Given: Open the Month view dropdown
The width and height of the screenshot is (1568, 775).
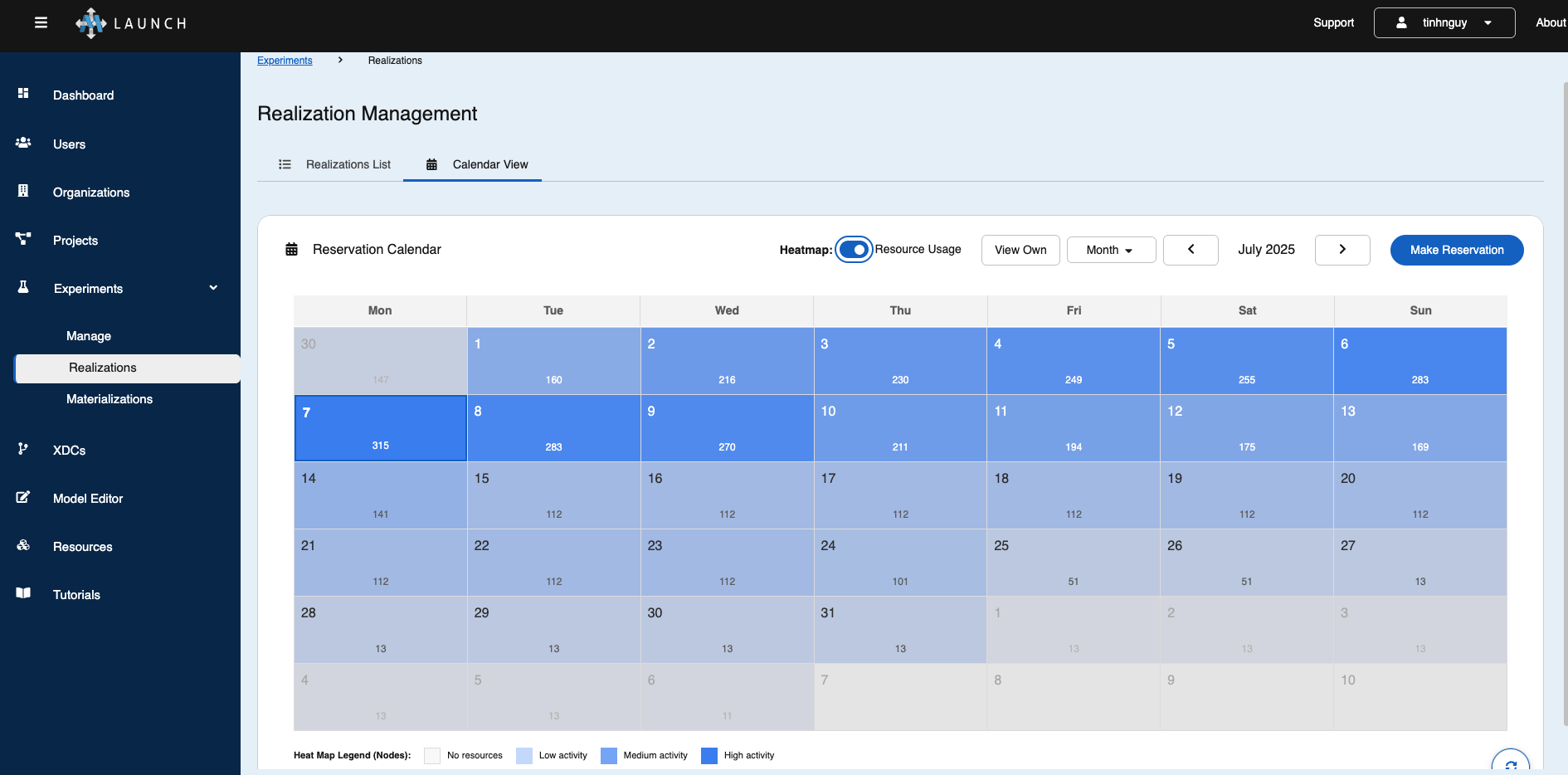Looking at the screenshot, I should click(x=1110, y=250).
